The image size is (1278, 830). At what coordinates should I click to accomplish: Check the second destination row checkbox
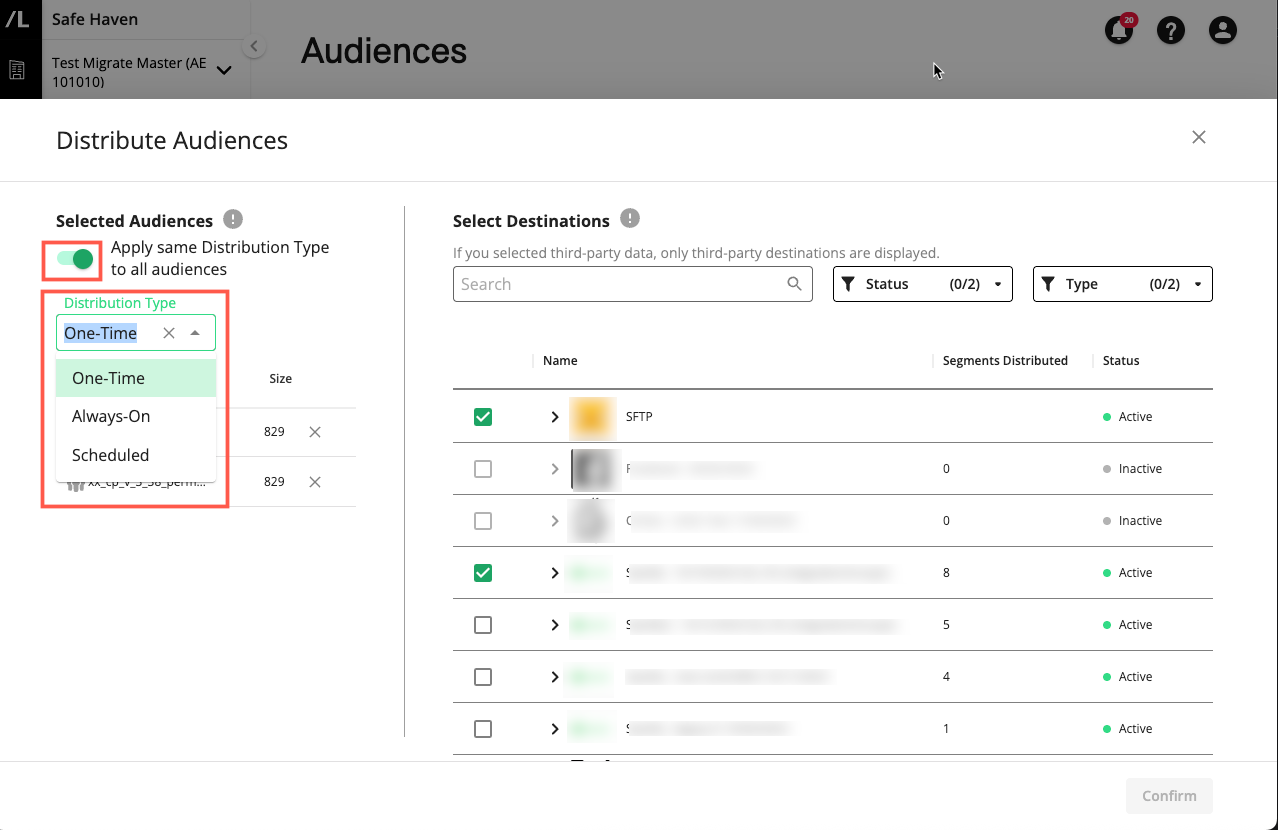click(483, 468)
